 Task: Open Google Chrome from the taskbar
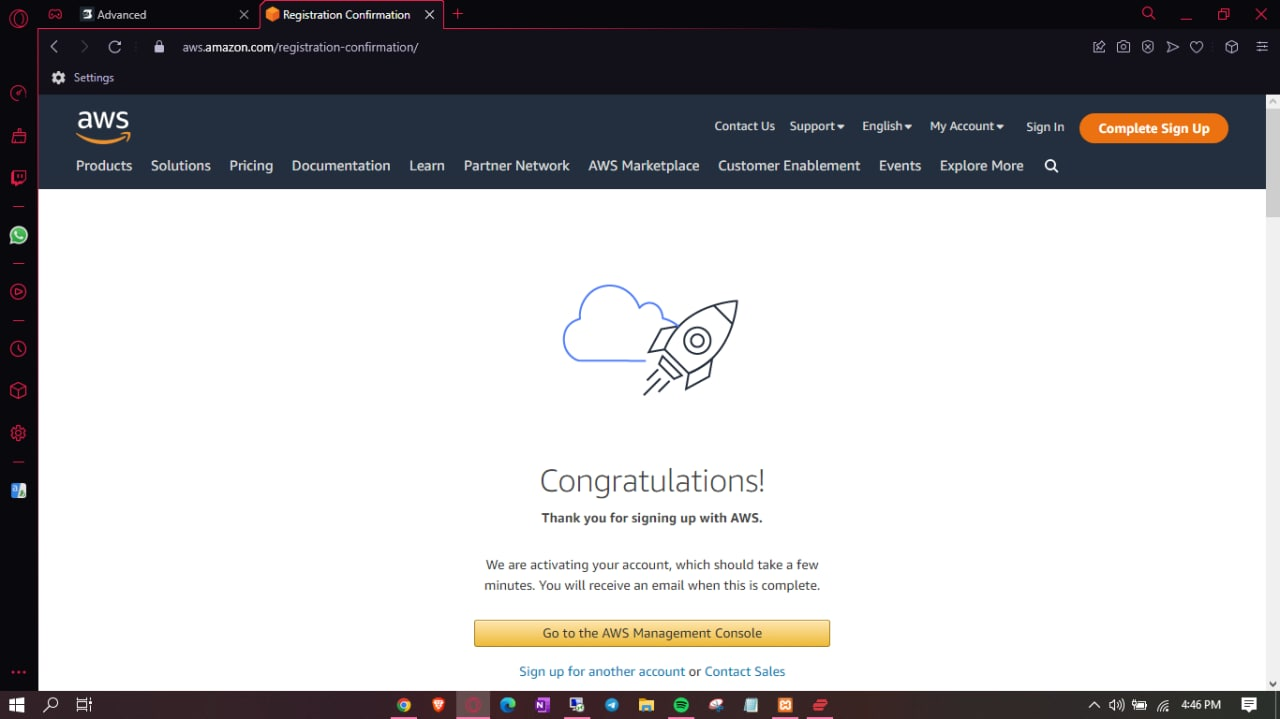pos(404,705)
